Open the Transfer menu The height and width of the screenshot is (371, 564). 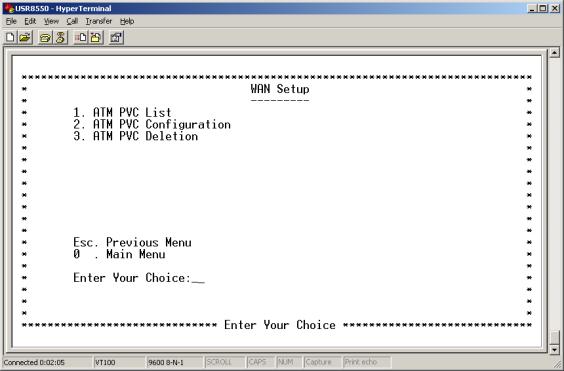(99, 21)
